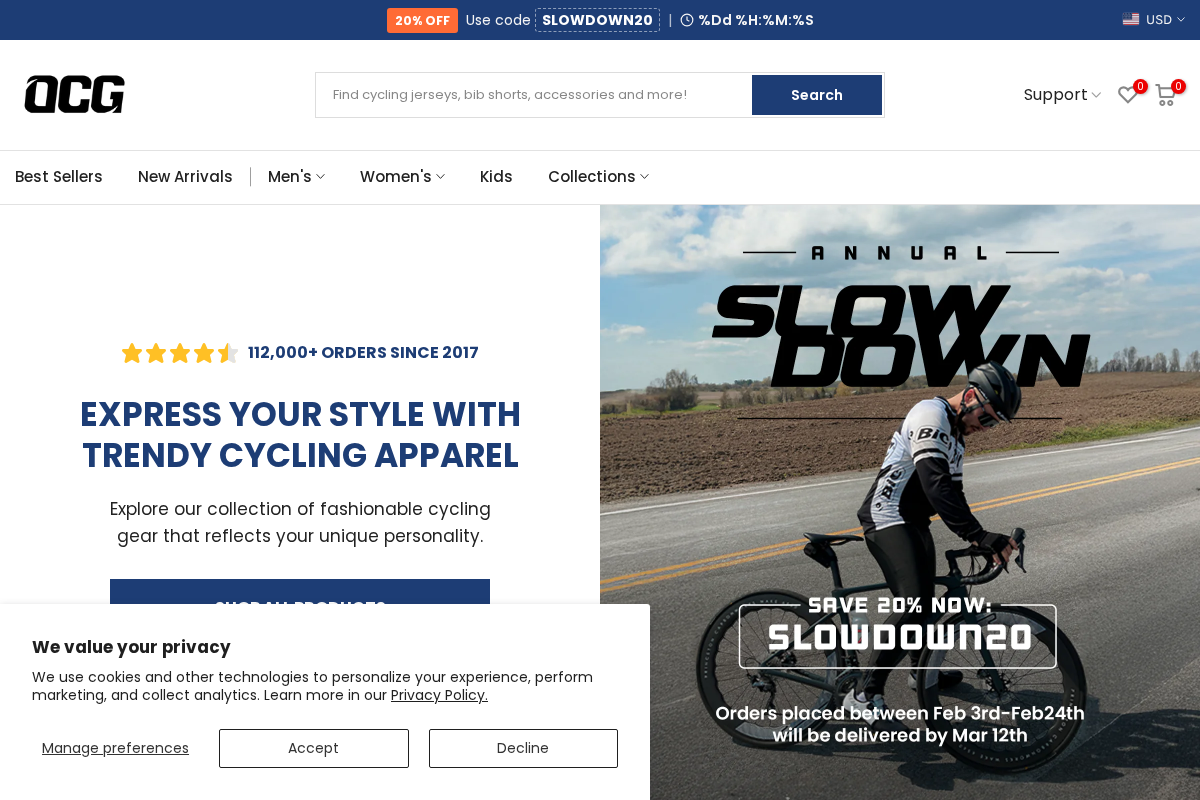The width and height of the screenshot is (1200, 800).
Task: Open the New Arrivals page
Action: [x=185, y=177]
